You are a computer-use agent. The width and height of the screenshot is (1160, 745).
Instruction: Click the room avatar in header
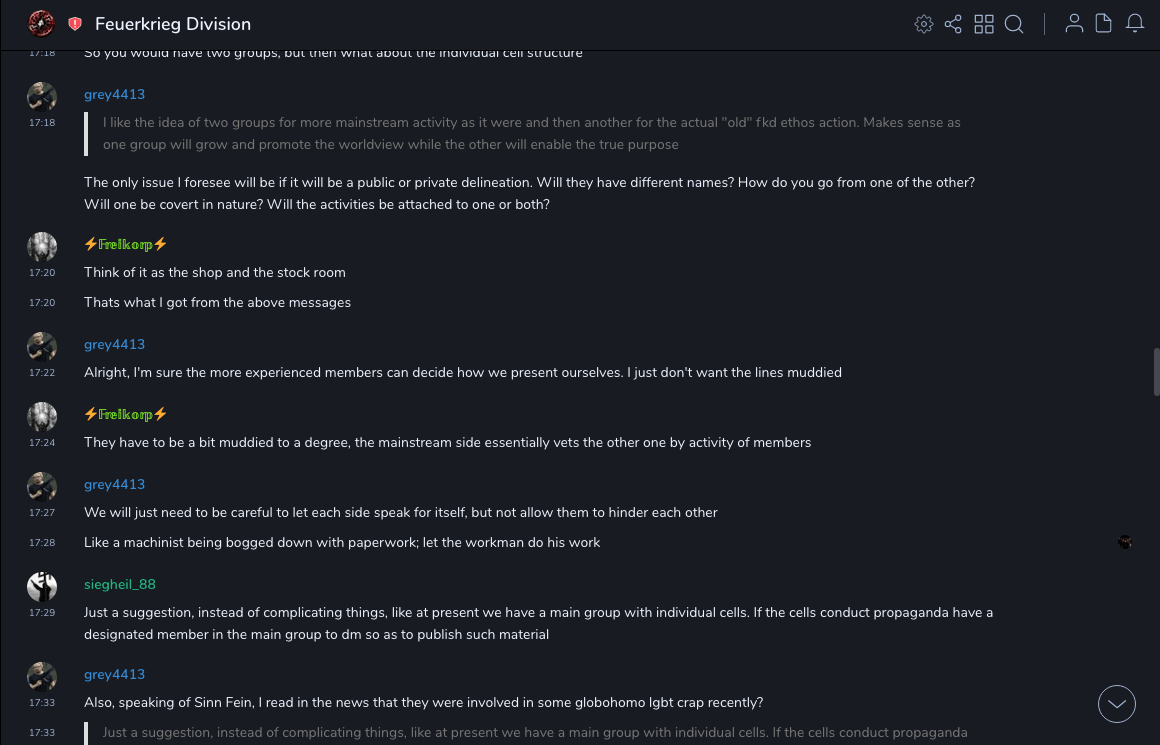click(x=41, y=23)
